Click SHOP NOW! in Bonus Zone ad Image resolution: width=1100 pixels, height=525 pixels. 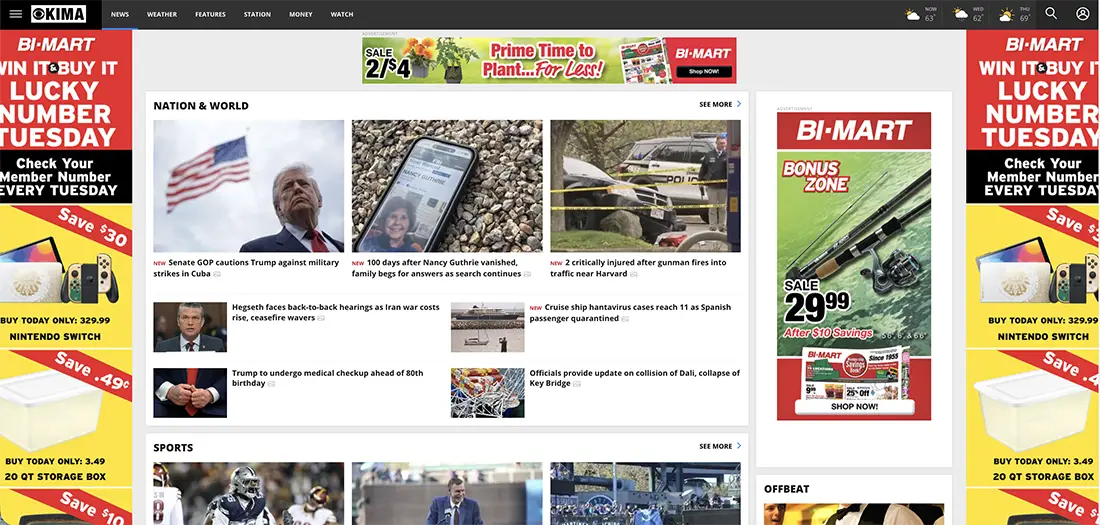[854, 406]
